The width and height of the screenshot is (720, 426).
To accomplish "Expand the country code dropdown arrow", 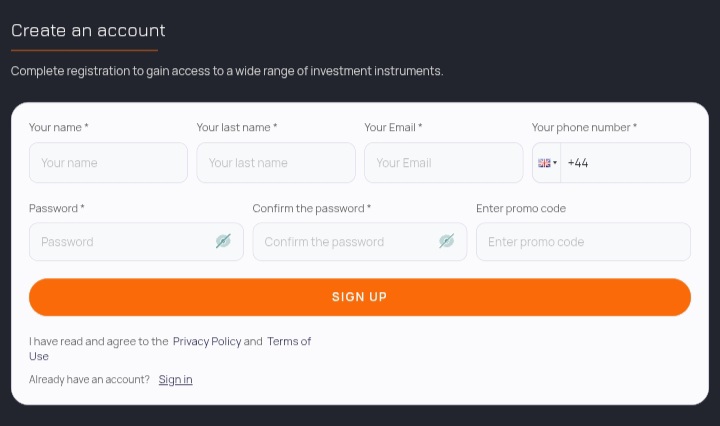I will click(x=555, y=163).
